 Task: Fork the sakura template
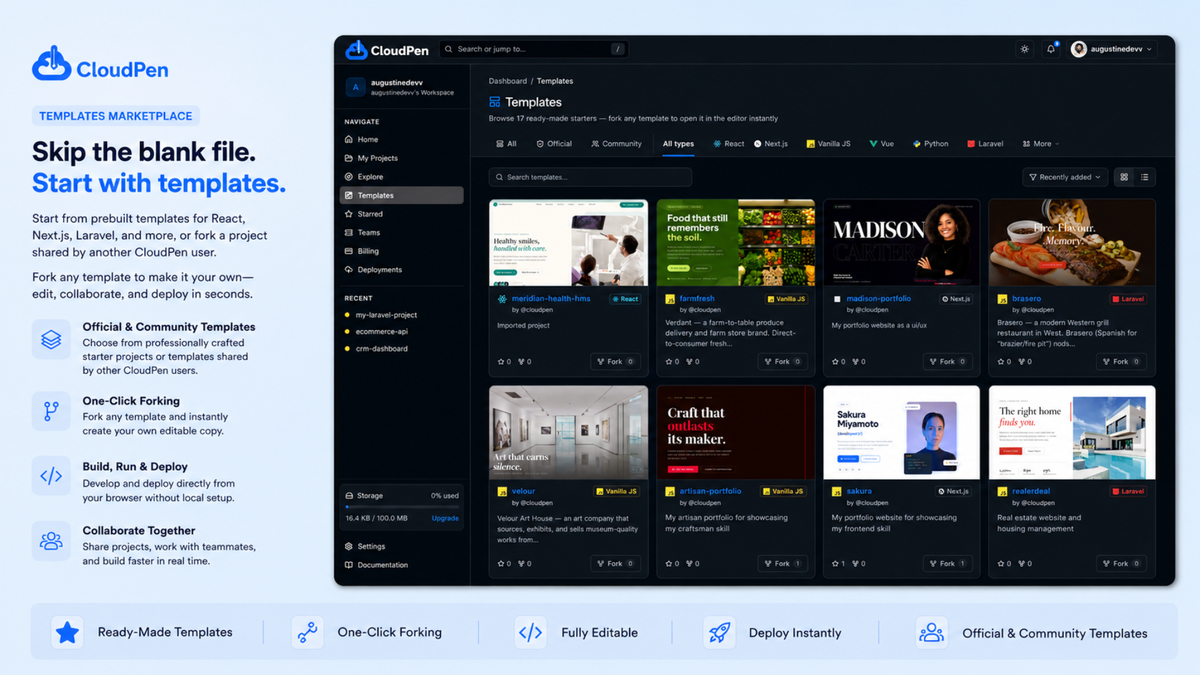[948, 564]
